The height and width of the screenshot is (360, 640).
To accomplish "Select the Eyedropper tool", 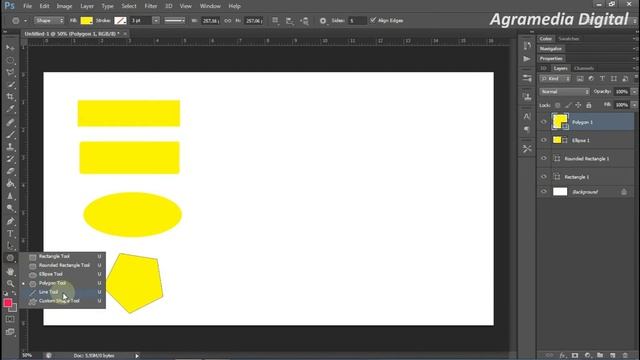I will (x=10, y=109).
